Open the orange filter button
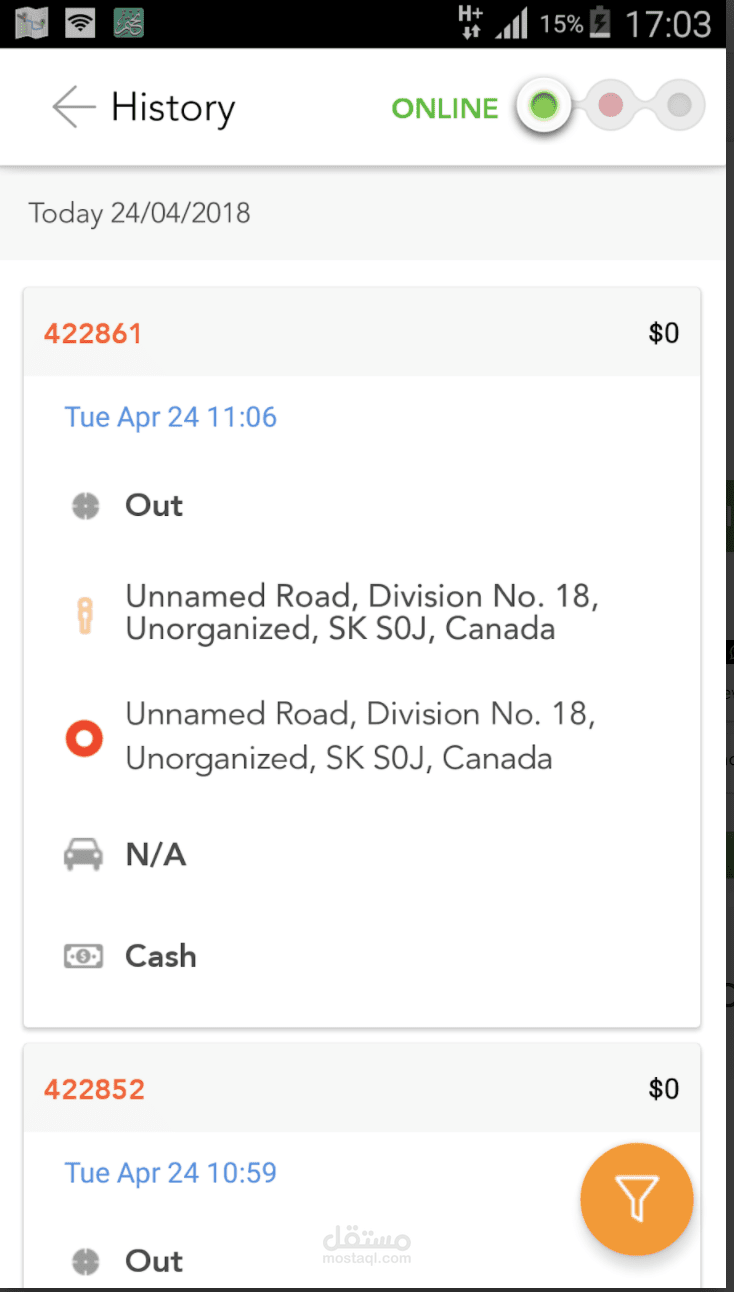The image size is (734, 1292). [636, 1198]
